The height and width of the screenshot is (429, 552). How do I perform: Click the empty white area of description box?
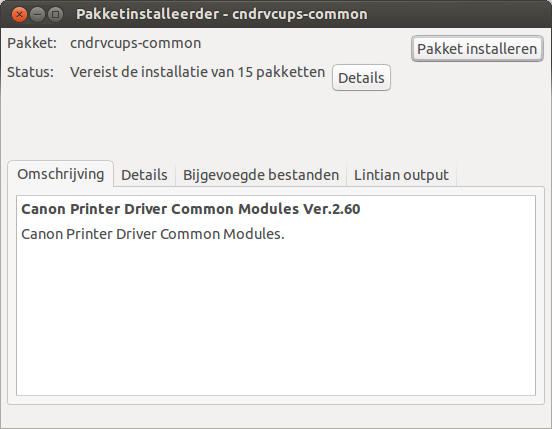point(276,318)
